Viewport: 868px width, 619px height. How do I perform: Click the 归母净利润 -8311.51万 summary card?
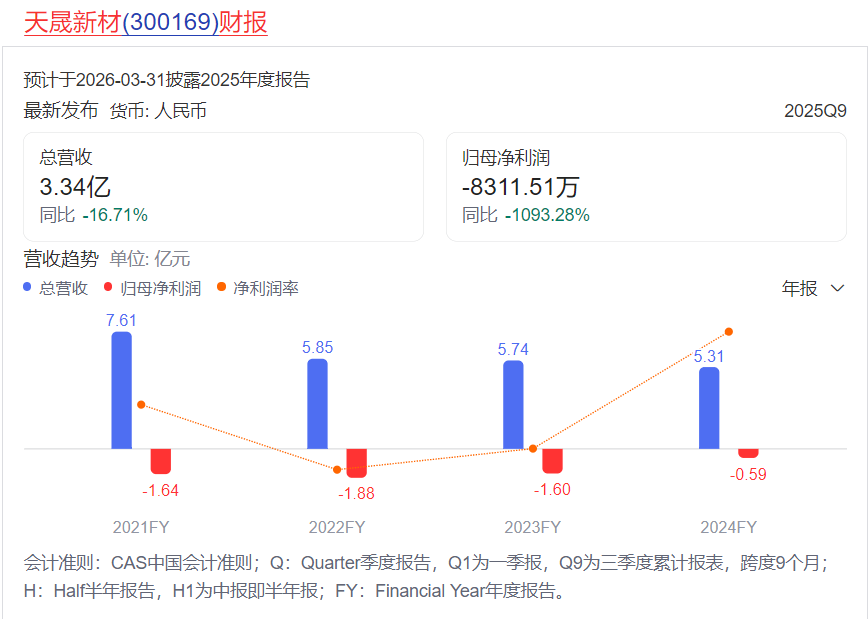pyautogui.click(x=646, y=187)
